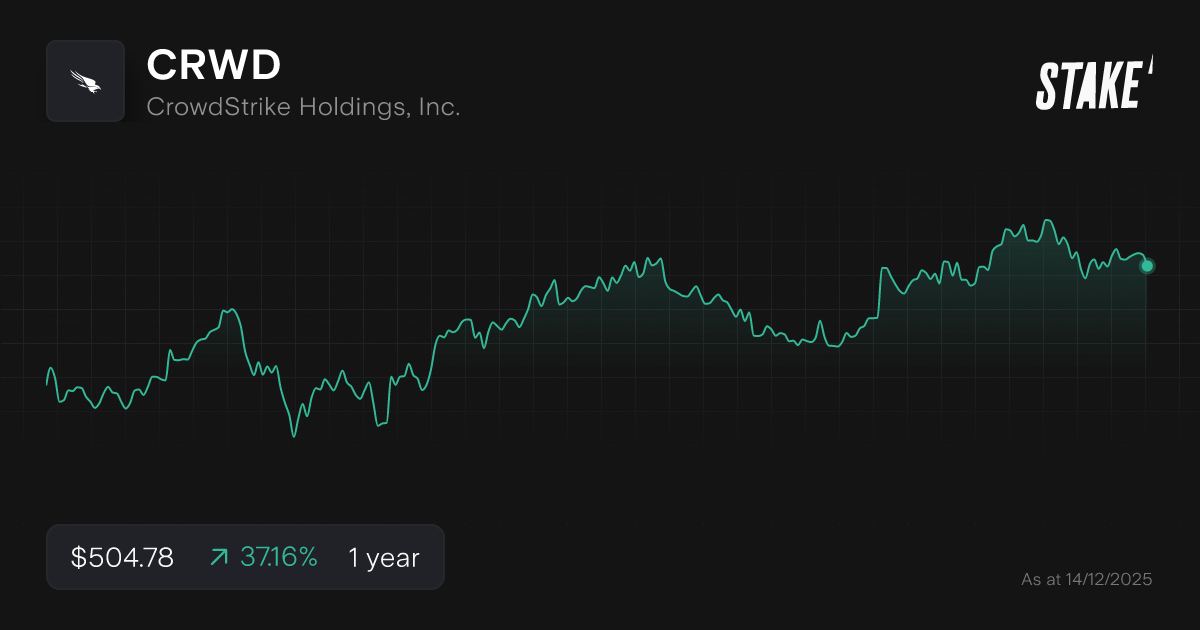Click the green upward trend arrow
1200x630 pixels.
pos(218,557)
